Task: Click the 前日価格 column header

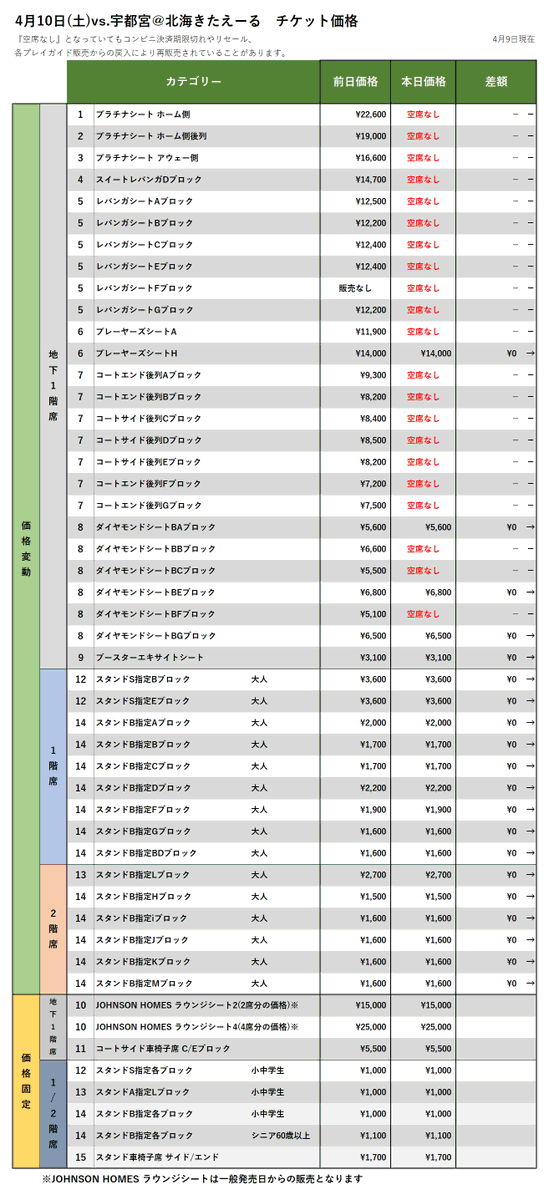Action: click(x=355, y=82)
